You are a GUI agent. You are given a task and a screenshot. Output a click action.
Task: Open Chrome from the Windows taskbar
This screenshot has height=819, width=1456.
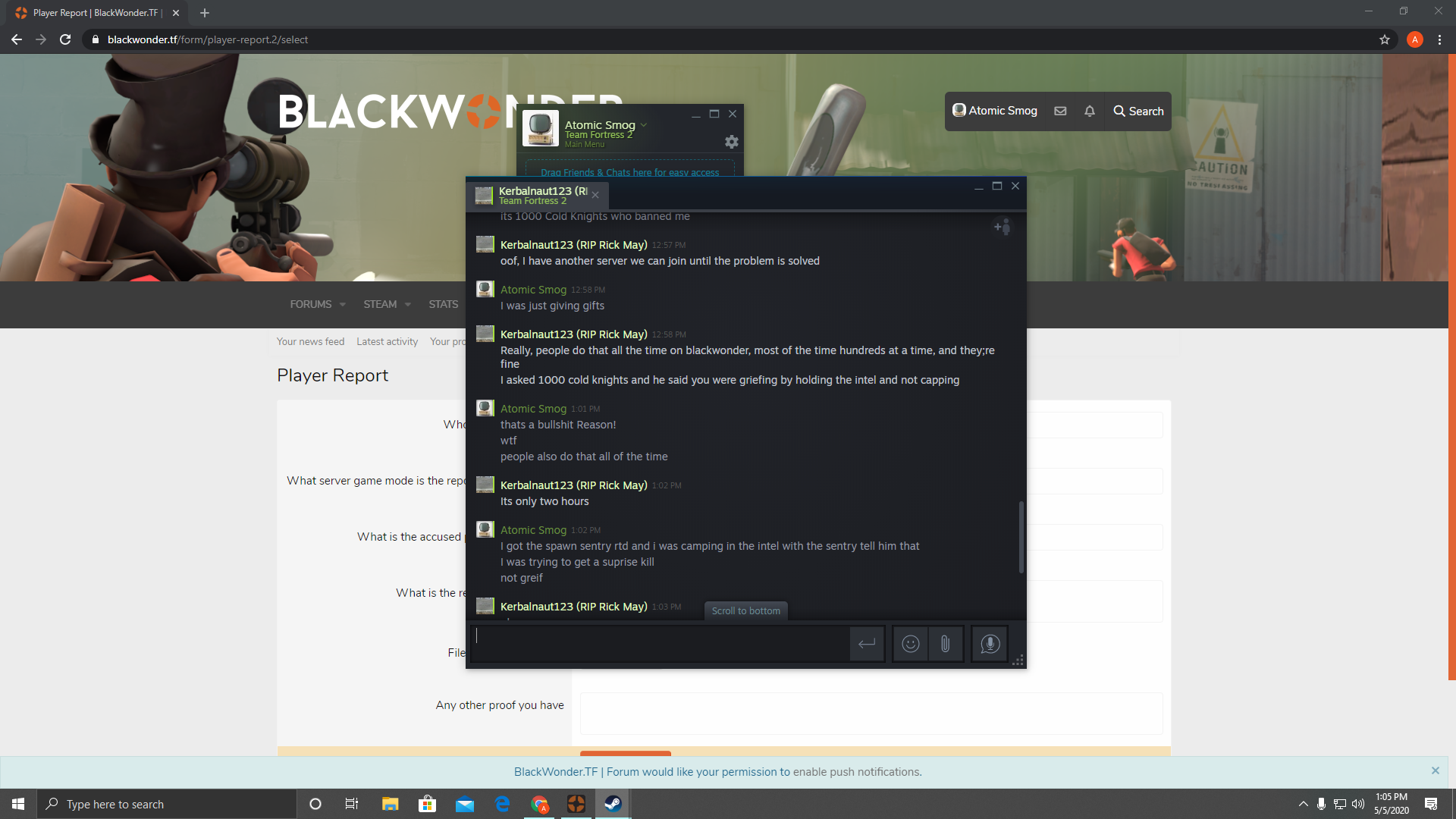[539, 804]
